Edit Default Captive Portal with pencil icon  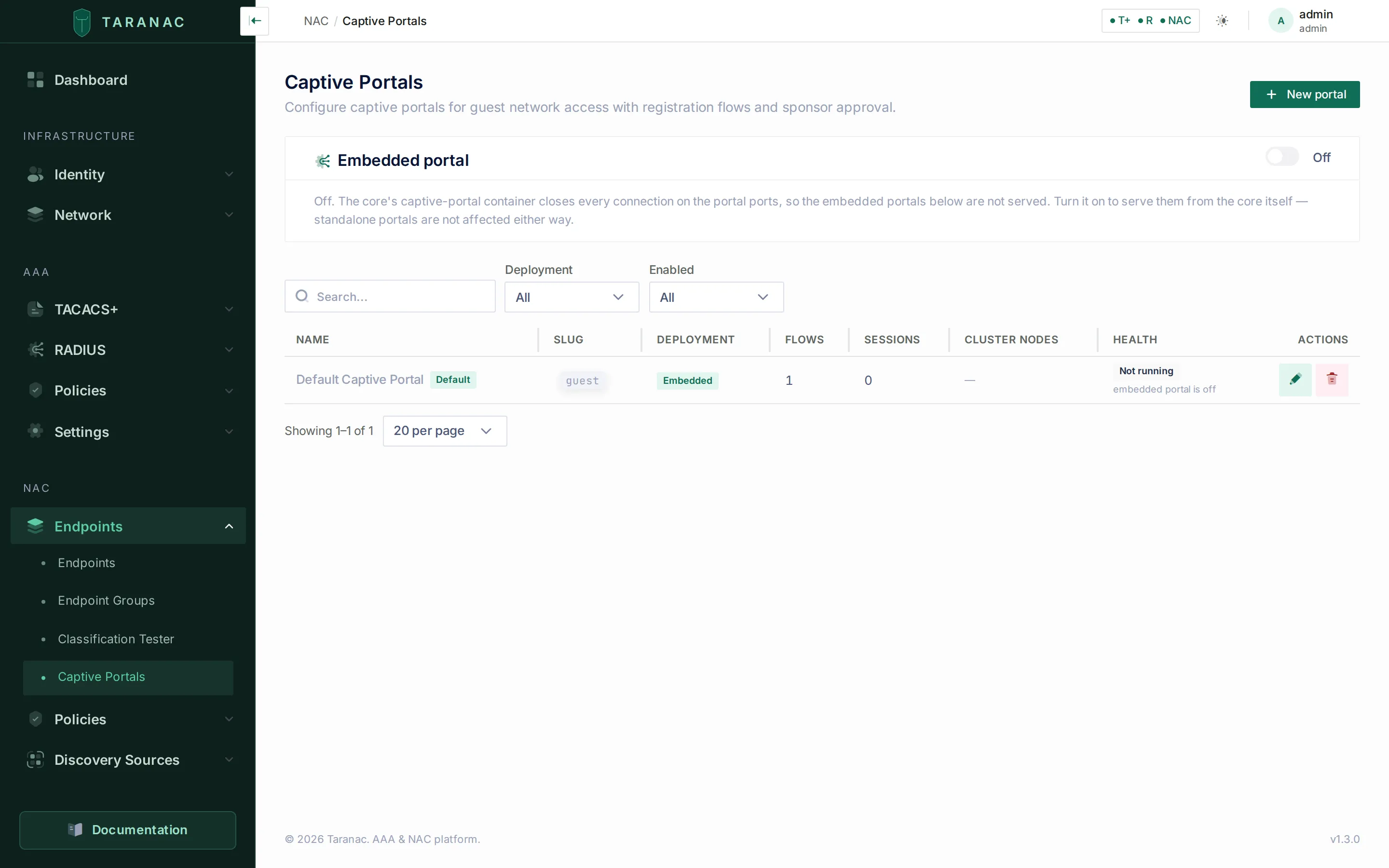click(1295, 380)
